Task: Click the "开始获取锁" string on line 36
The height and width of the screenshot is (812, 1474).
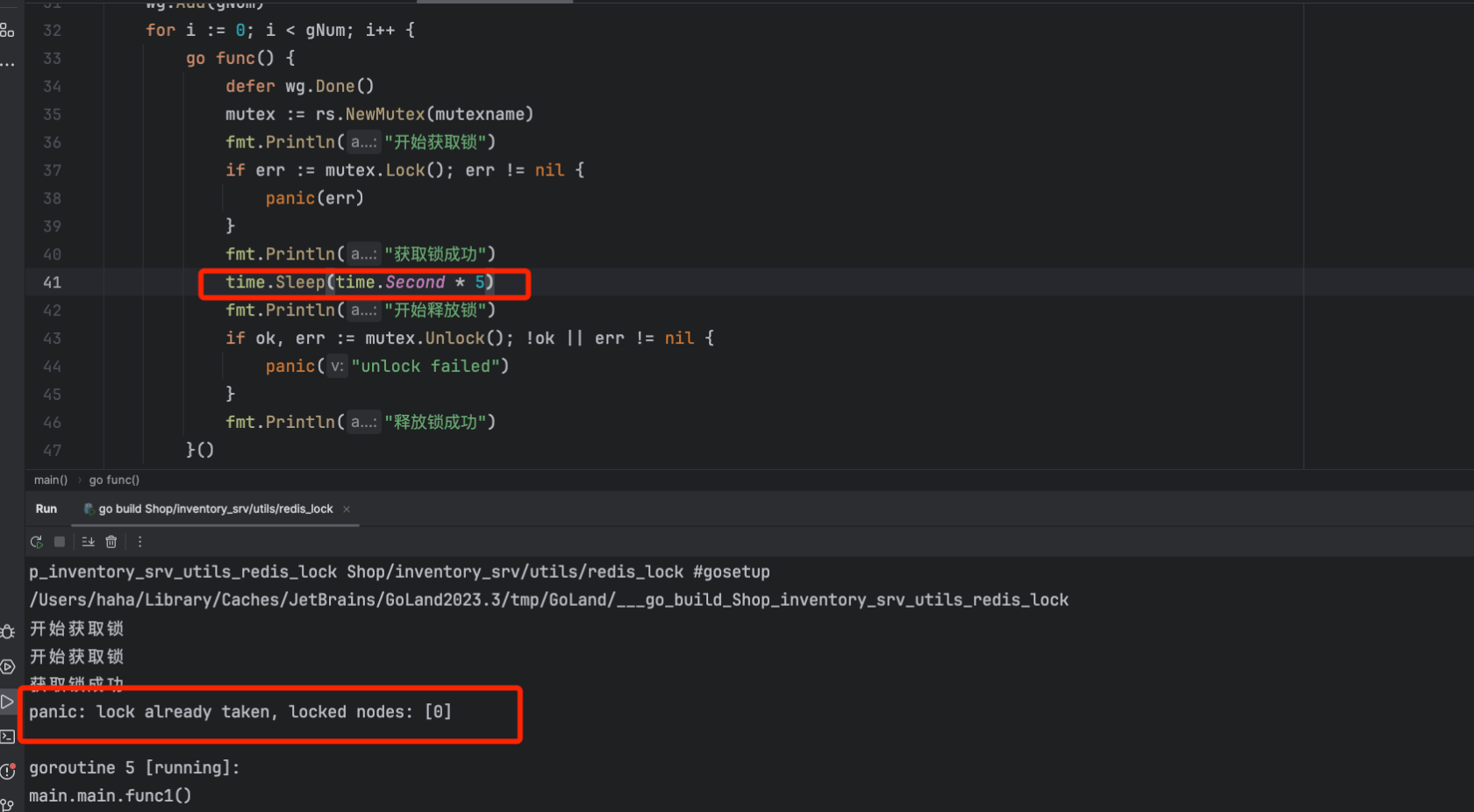Action: pos(435,142)
